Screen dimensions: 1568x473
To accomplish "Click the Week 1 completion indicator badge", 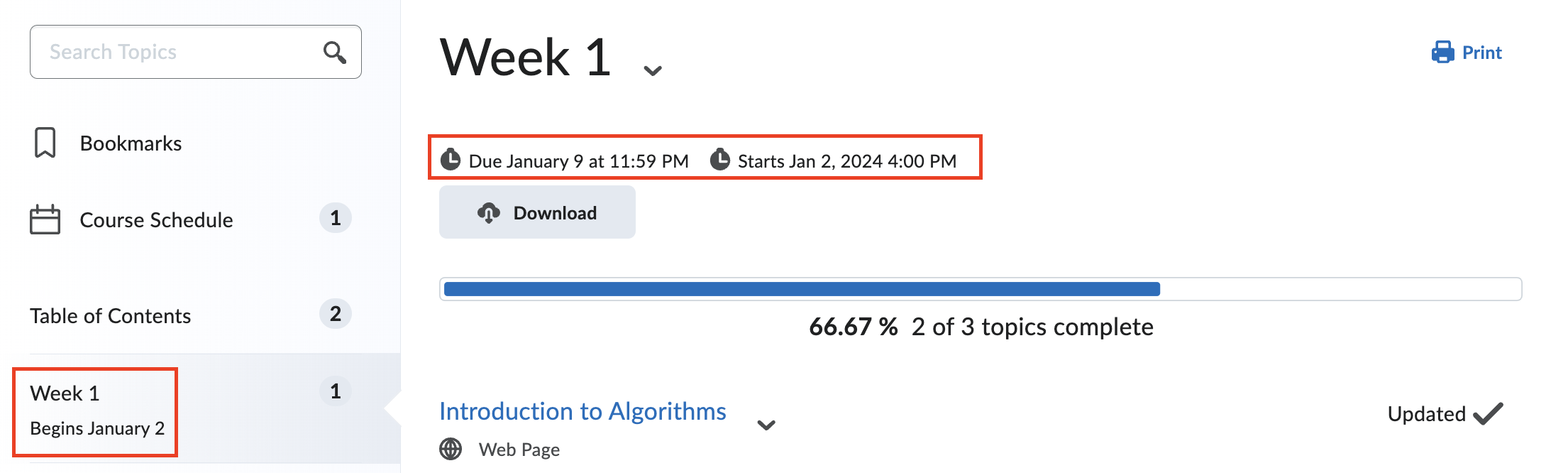I will (x=336, y=391).
